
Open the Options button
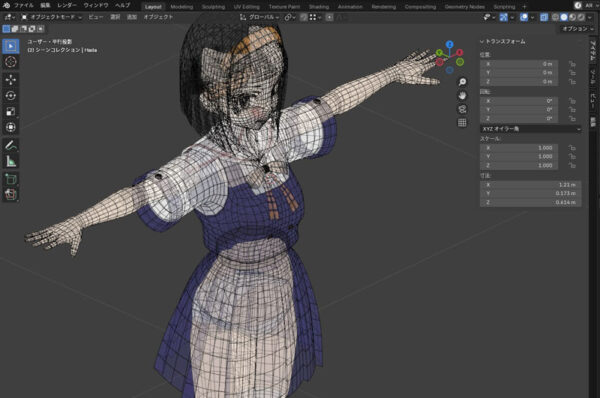point(577,29)
